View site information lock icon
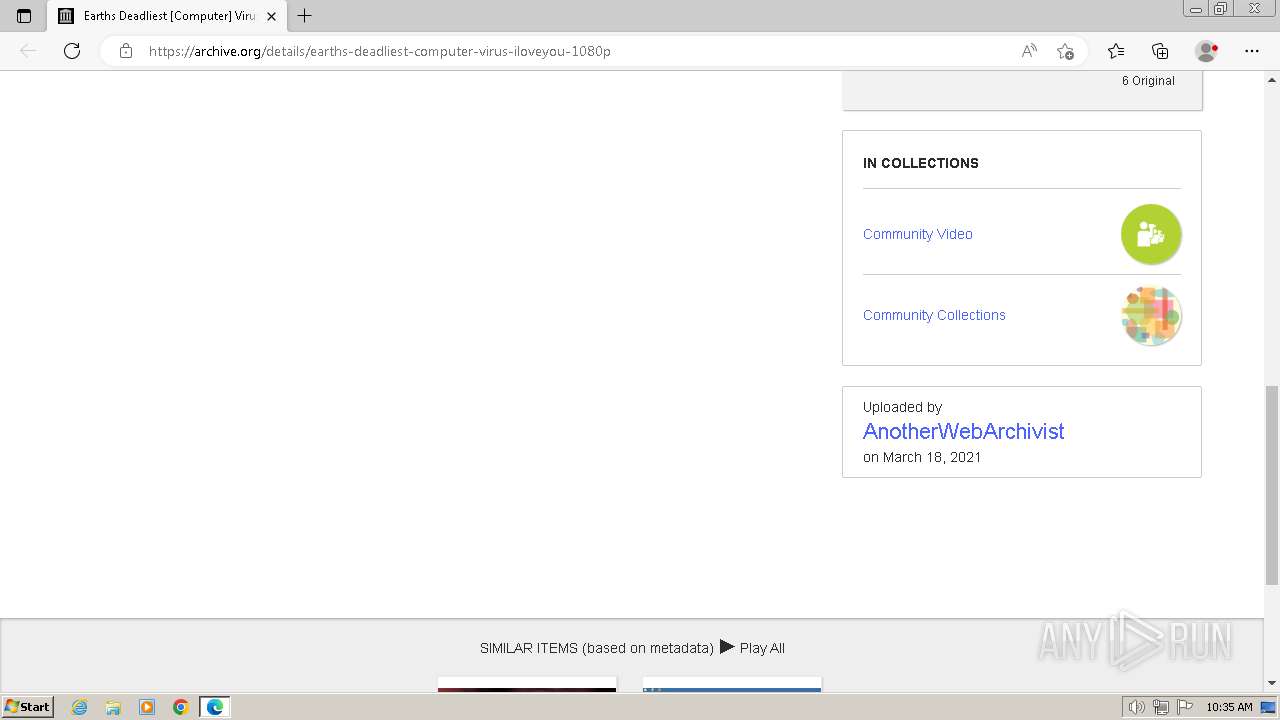Viewport: 1280px width, 720px height. [126, 51]
